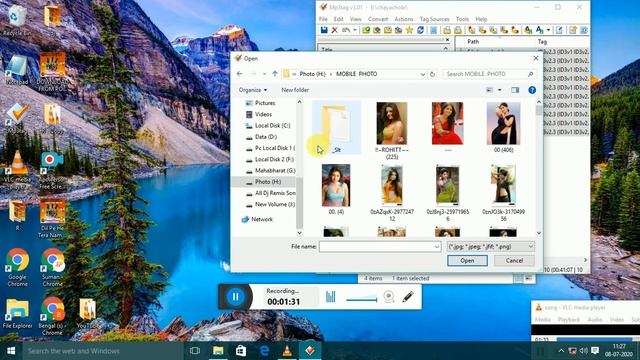The width and height of the screenshot is (640, 360).
Task: Open Actions menu in Mp3tag
Action: [x=404, y=19]
